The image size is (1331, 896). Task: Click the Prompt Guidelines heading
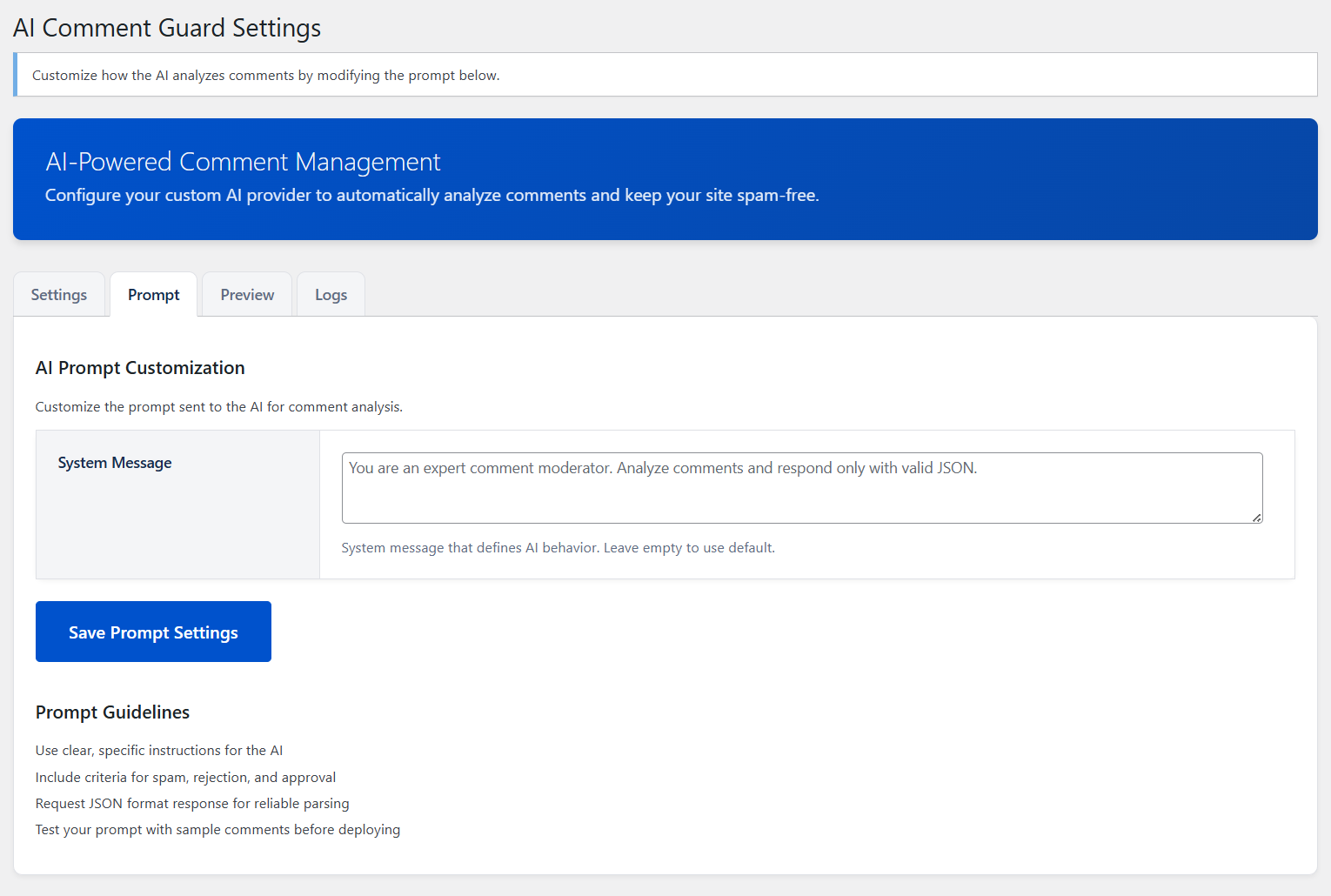tap(112, 712)
